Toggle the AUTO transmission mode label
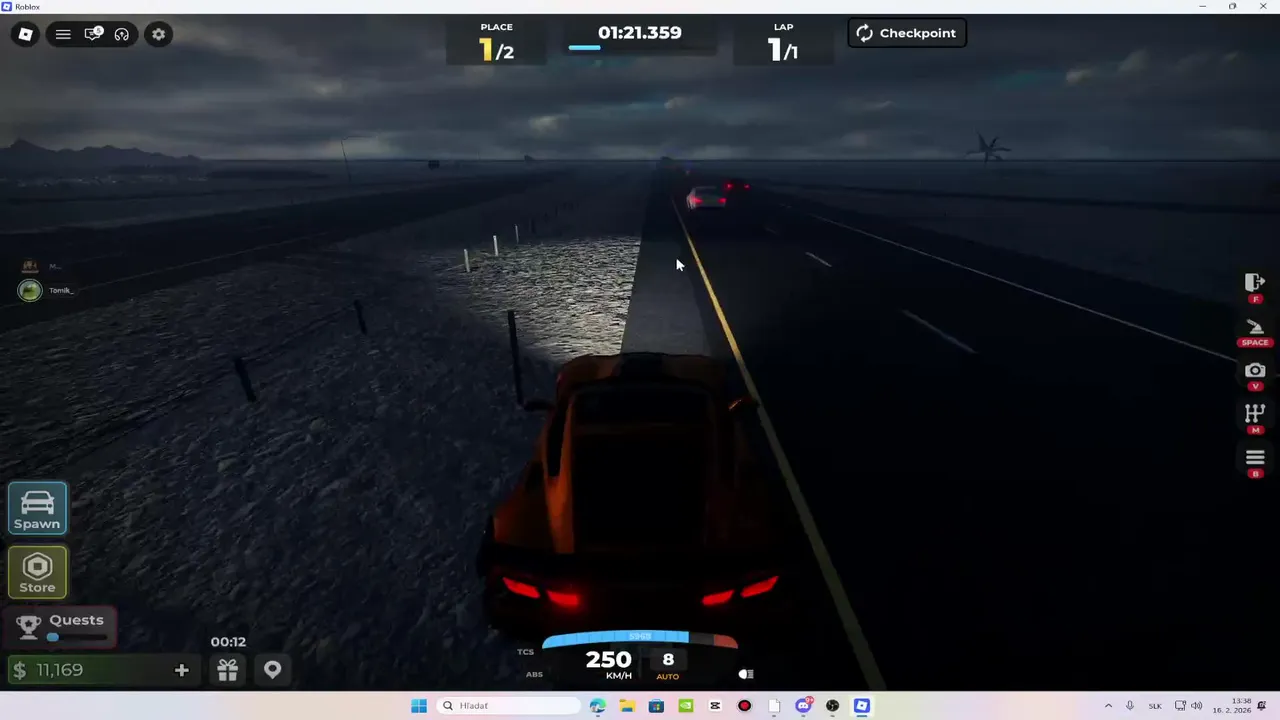The image size is (1280, 720). coord(667,677)
